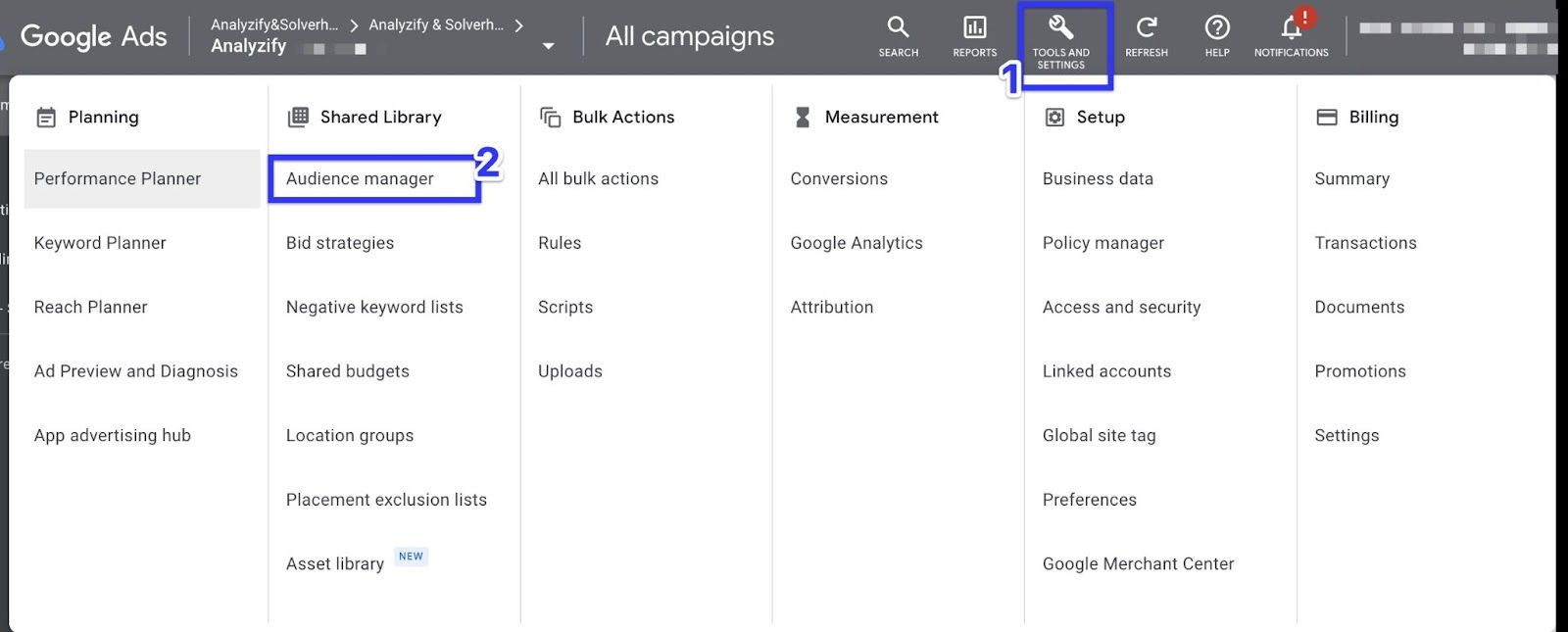Open Policy manager
The height and width of the screenshot is (632, 1568).
[1103, 243]
